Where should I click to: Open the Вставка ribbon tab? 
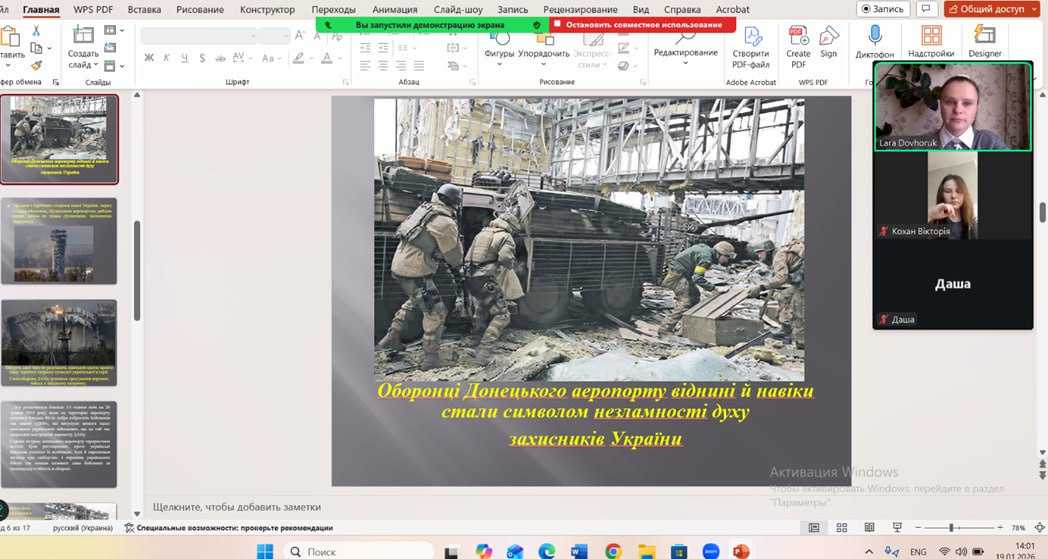pyautogui.click(x=145, y=9)
